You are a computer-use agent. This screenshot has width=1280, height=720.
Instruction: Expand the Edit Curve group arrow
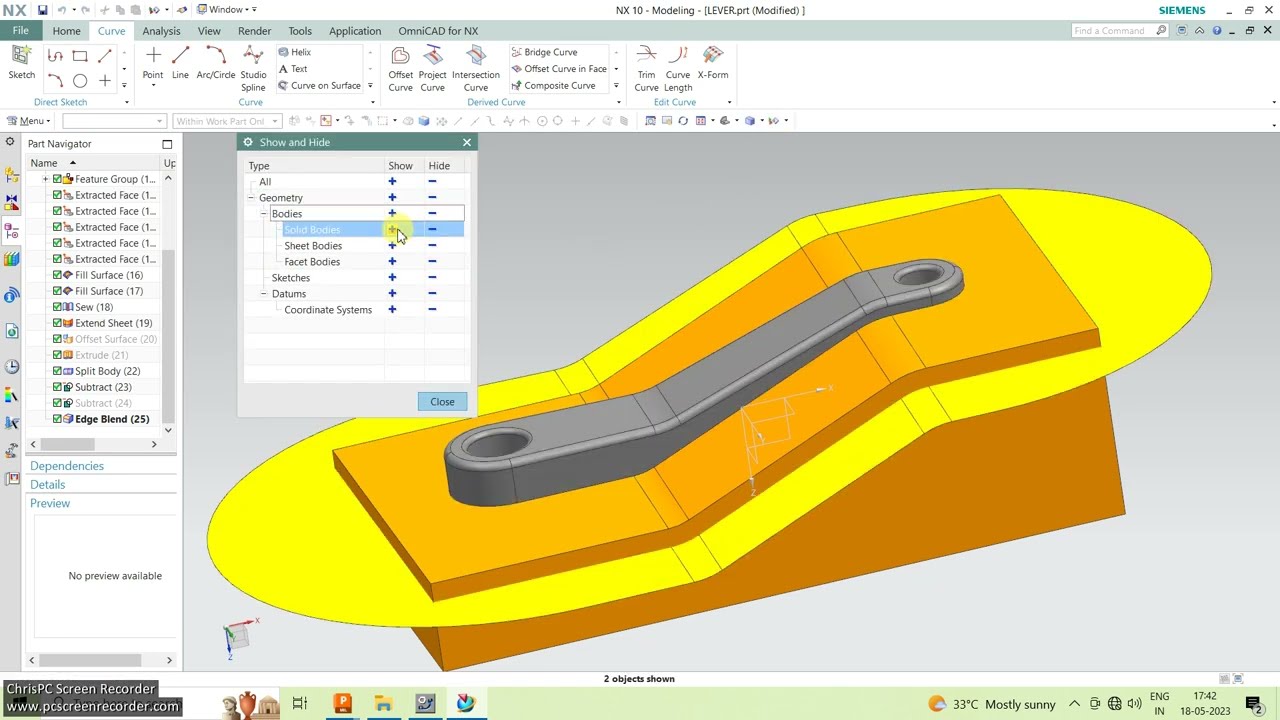[x=729, y=102]
